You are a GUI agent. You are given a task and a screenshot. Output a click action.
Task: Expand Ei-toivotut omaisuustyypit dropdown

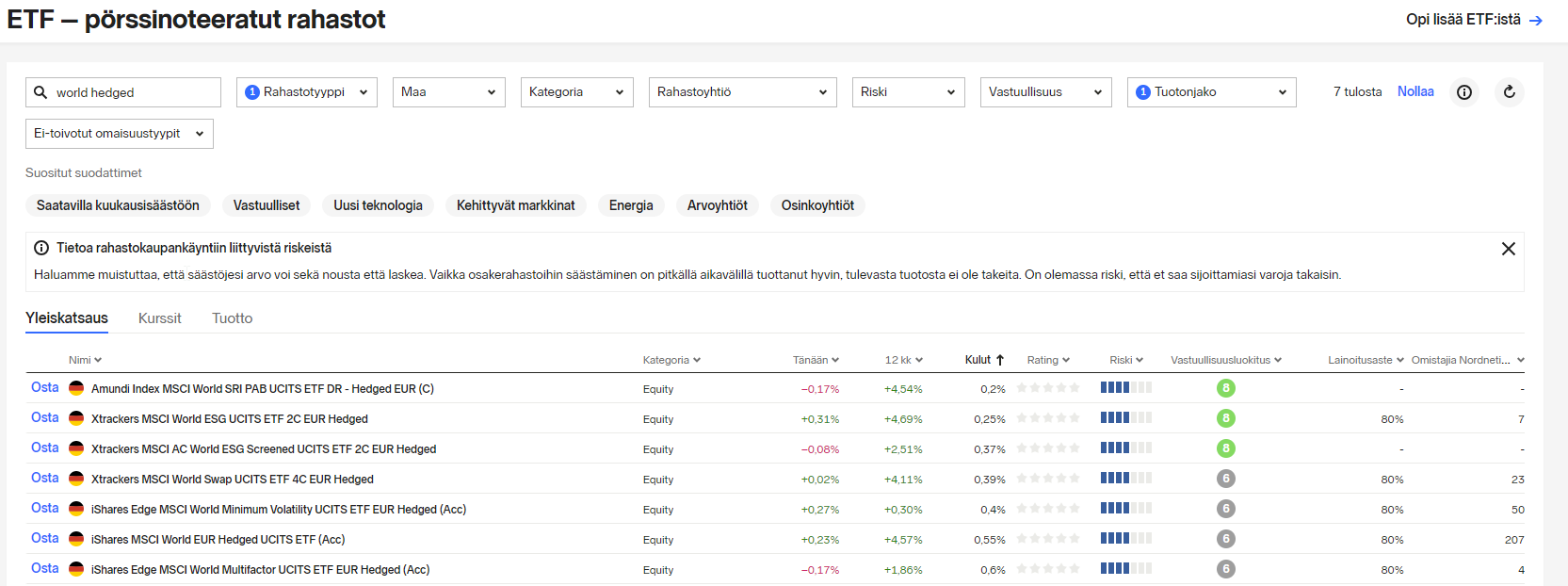pyautogui.click(x=120, y=134)
